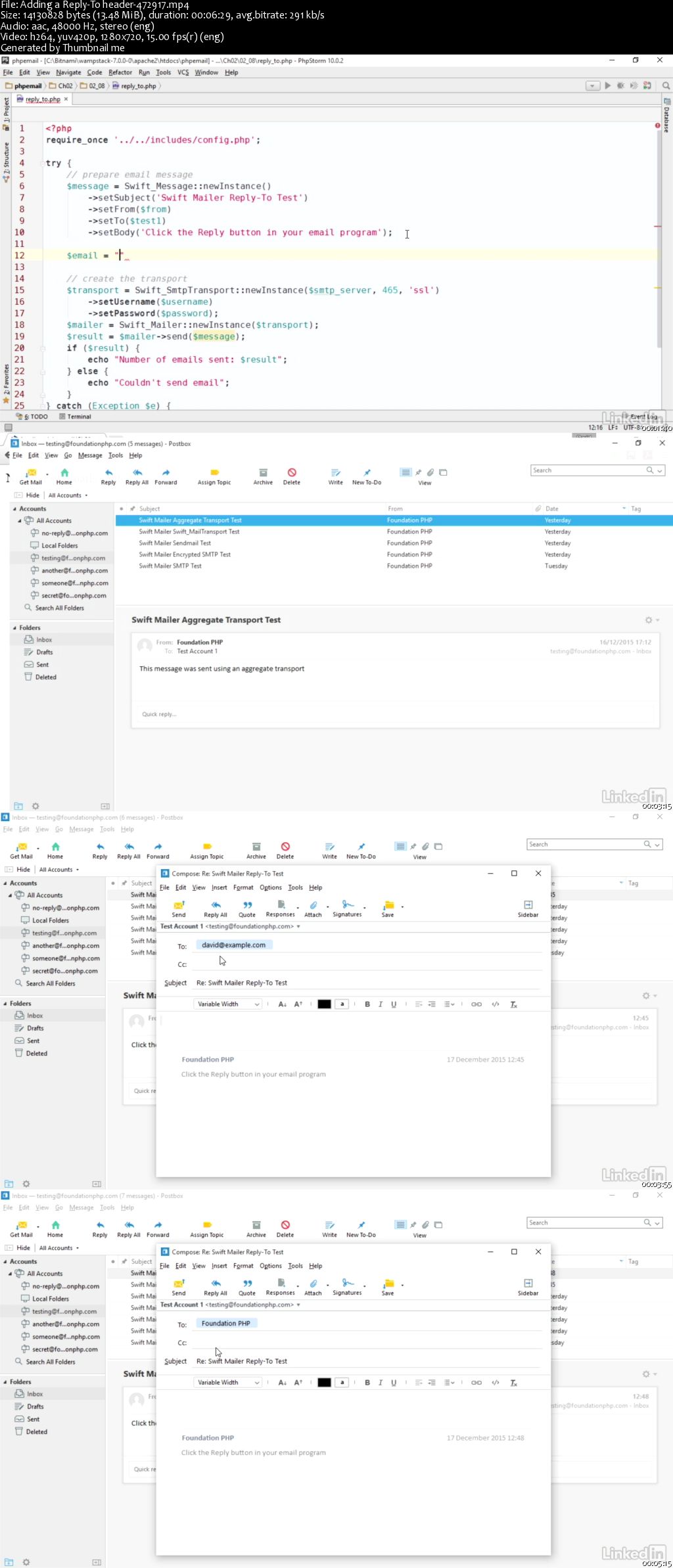This screenshot has width=673, height=1568.
Task: Click New To-Do in the 5-messages Postbox toolbar
Action: [367, 477]
